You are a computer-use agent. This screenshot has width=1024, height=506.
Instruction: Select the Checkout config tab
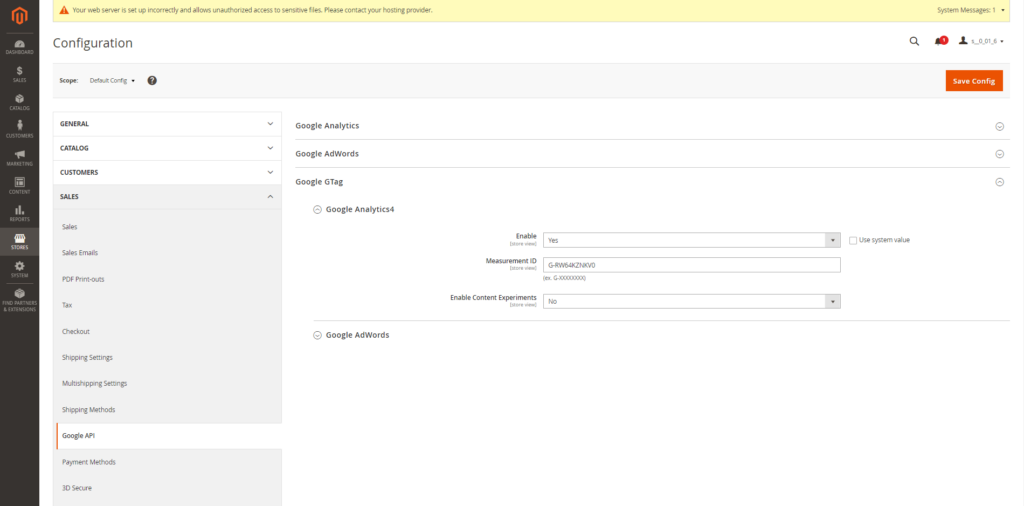[x=168, y=331]
